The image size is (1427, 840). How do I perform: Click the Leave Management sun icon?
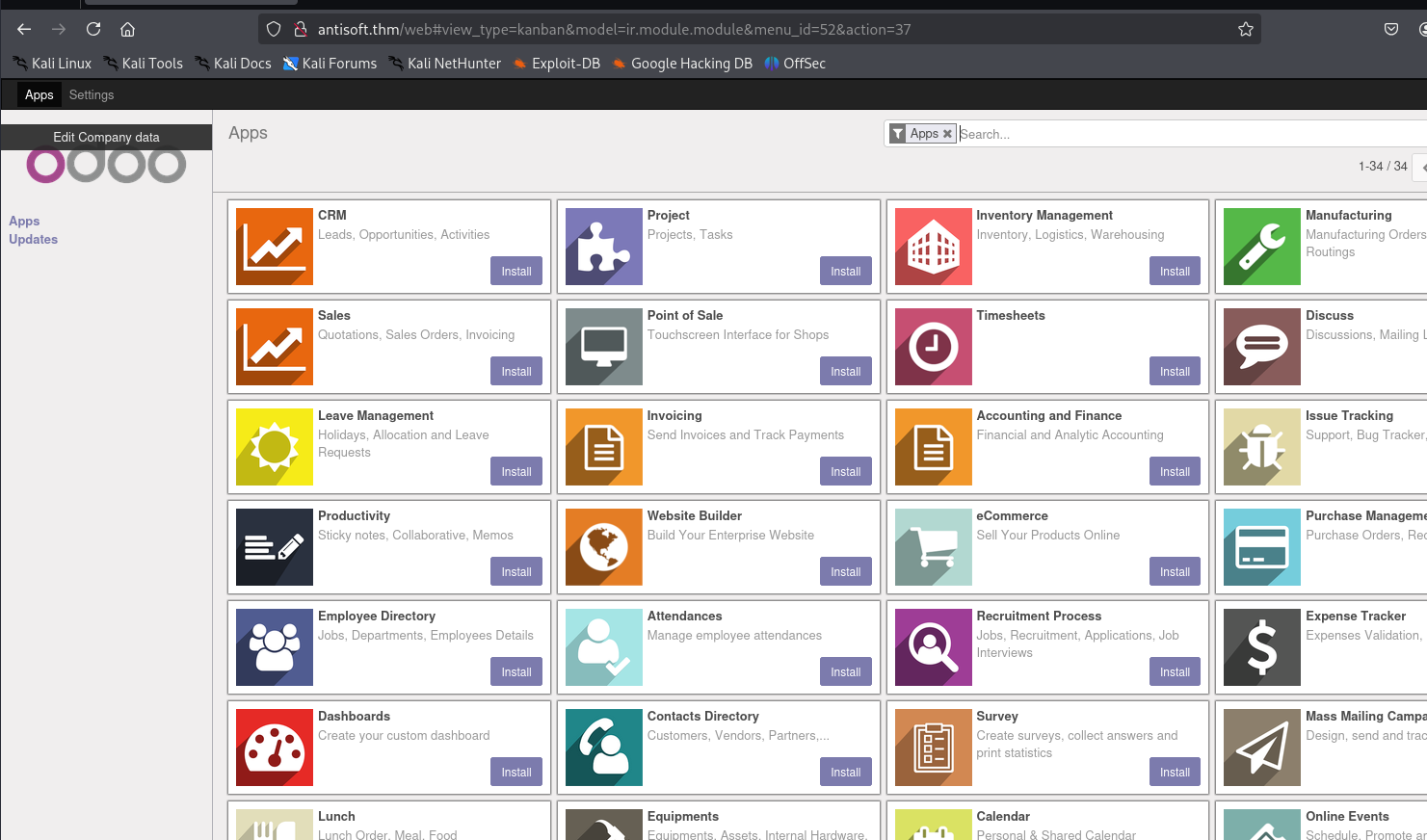coord(275,447)
